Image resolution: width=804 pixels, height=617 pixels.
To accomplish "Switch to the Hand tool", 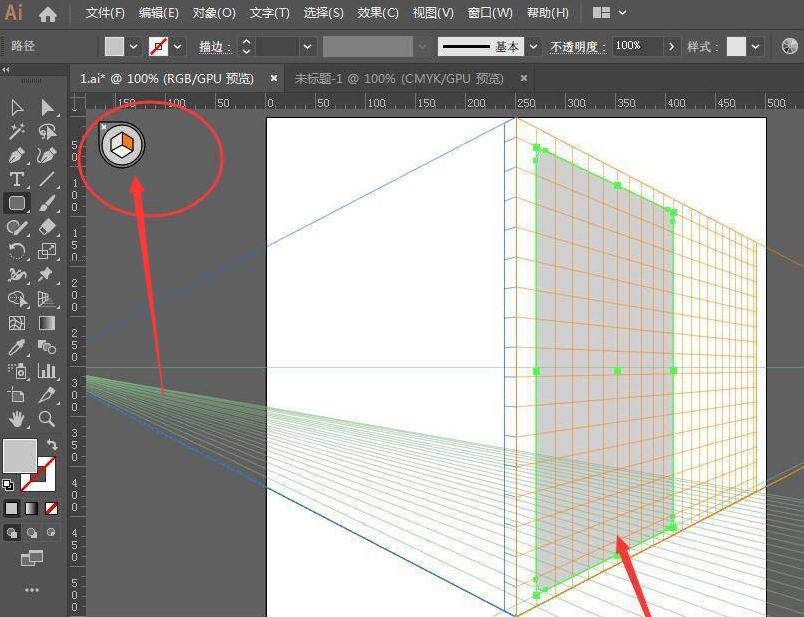I will 17,419.
